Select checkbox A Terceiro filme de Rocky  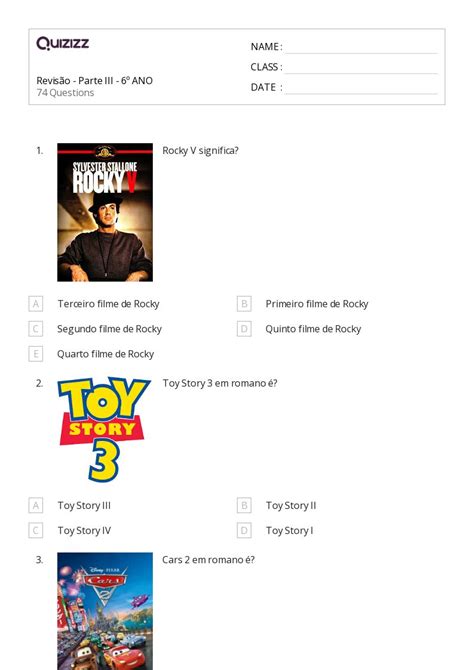(x=36, y=304)
